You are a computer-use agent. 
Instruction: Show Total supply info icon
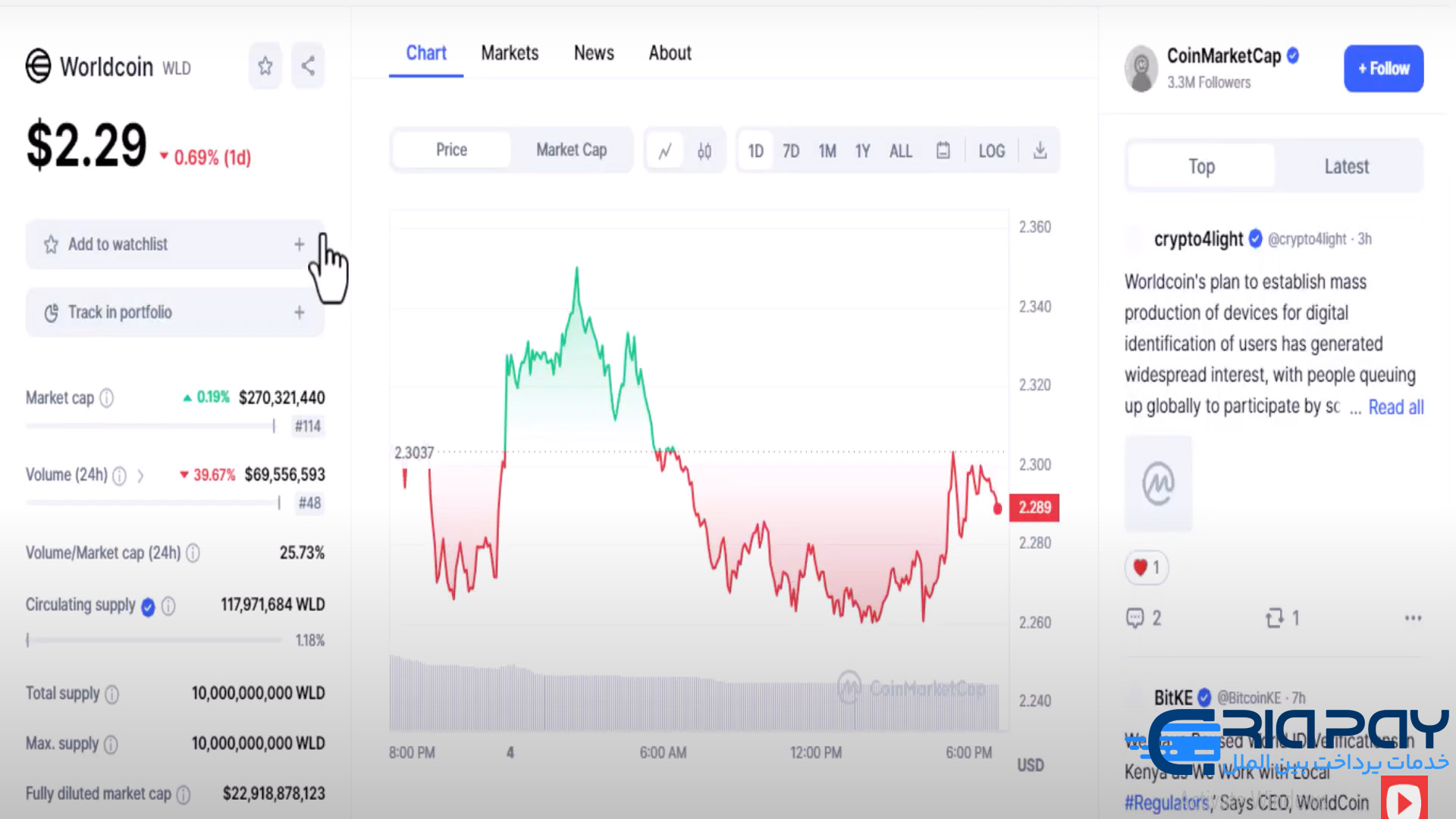point(111,694)
